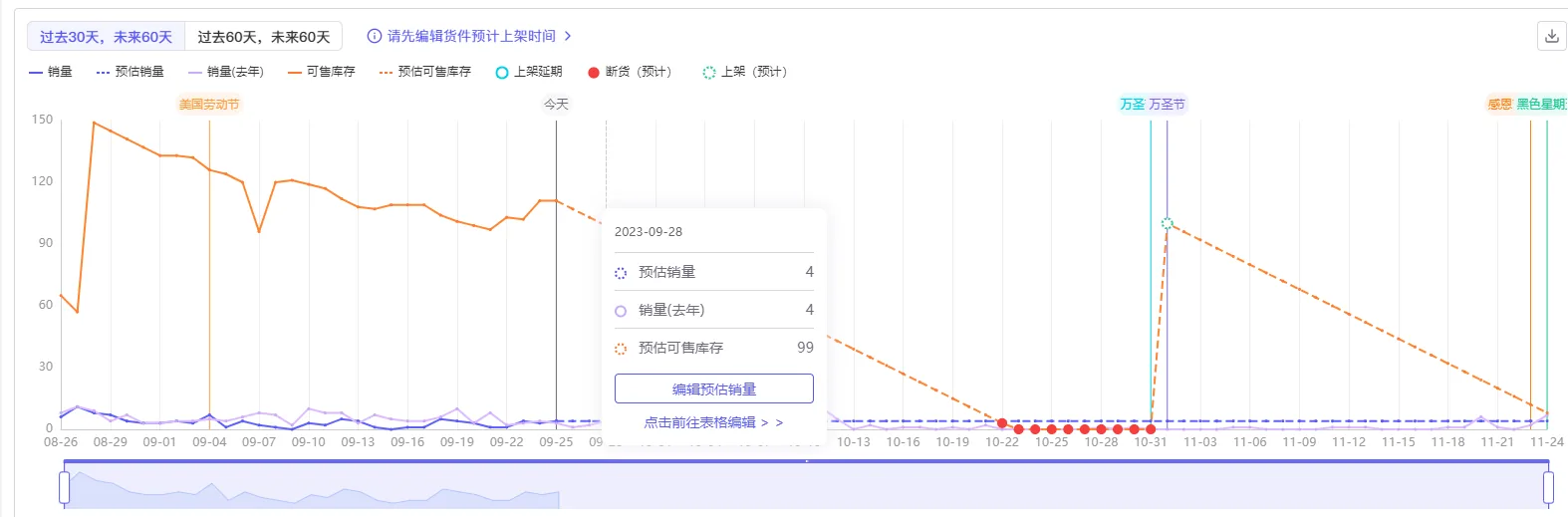Click the 今天 marker label
This screenshot has height=517, width=1568.
tap(556, 104)
